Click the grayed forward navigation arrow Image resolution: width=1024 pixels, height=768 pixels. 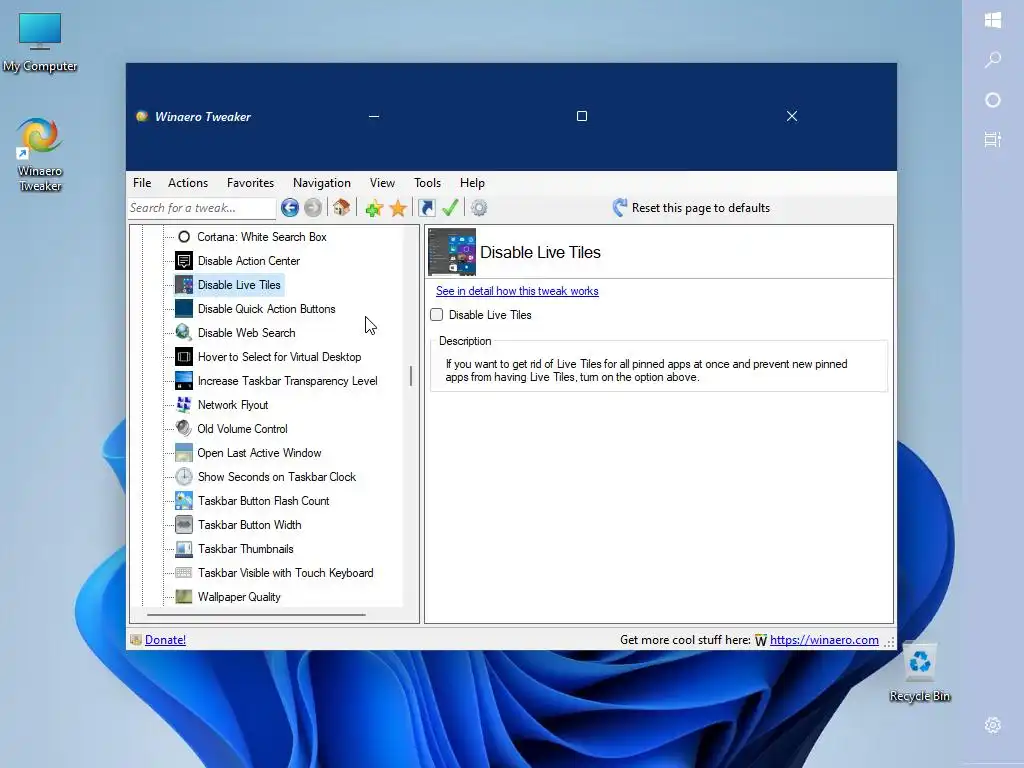pos(313,208)
